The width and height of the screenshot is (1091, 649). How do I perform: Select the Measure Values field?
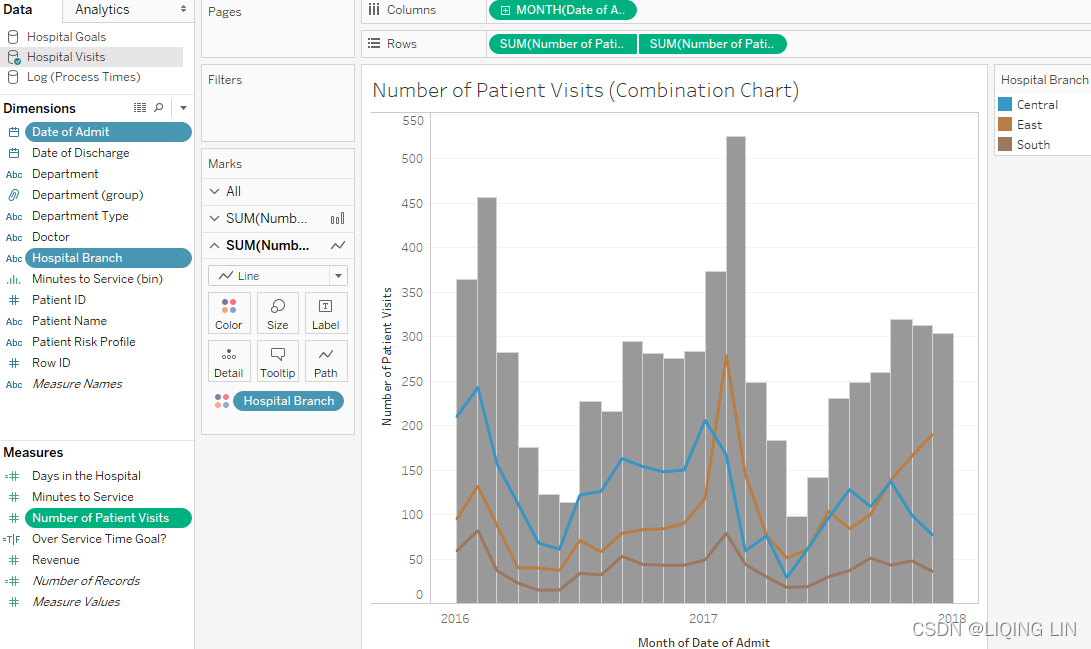[76, 602]
